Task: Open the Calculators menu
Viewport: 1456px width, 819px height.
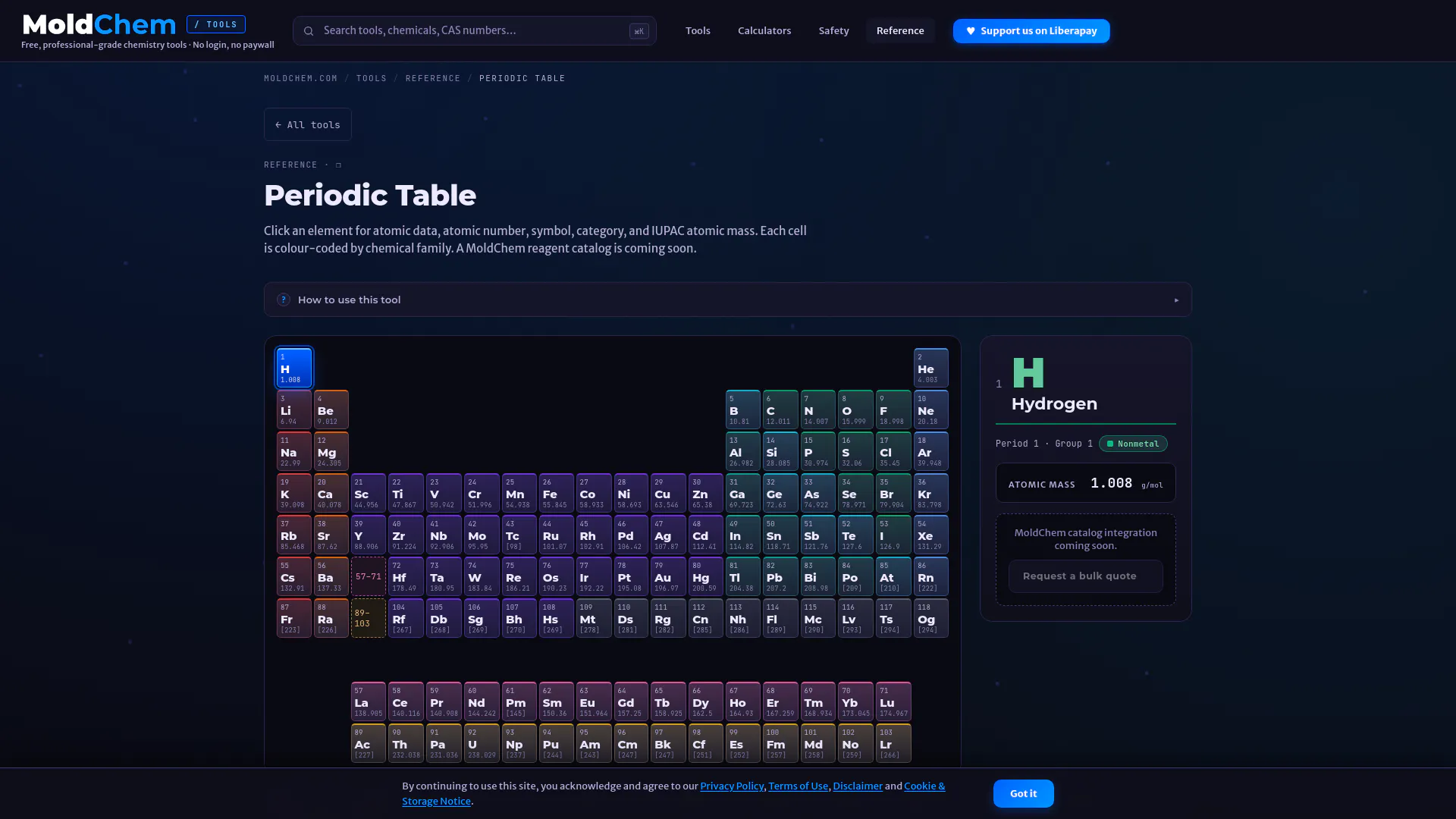Action: point(764,31)
